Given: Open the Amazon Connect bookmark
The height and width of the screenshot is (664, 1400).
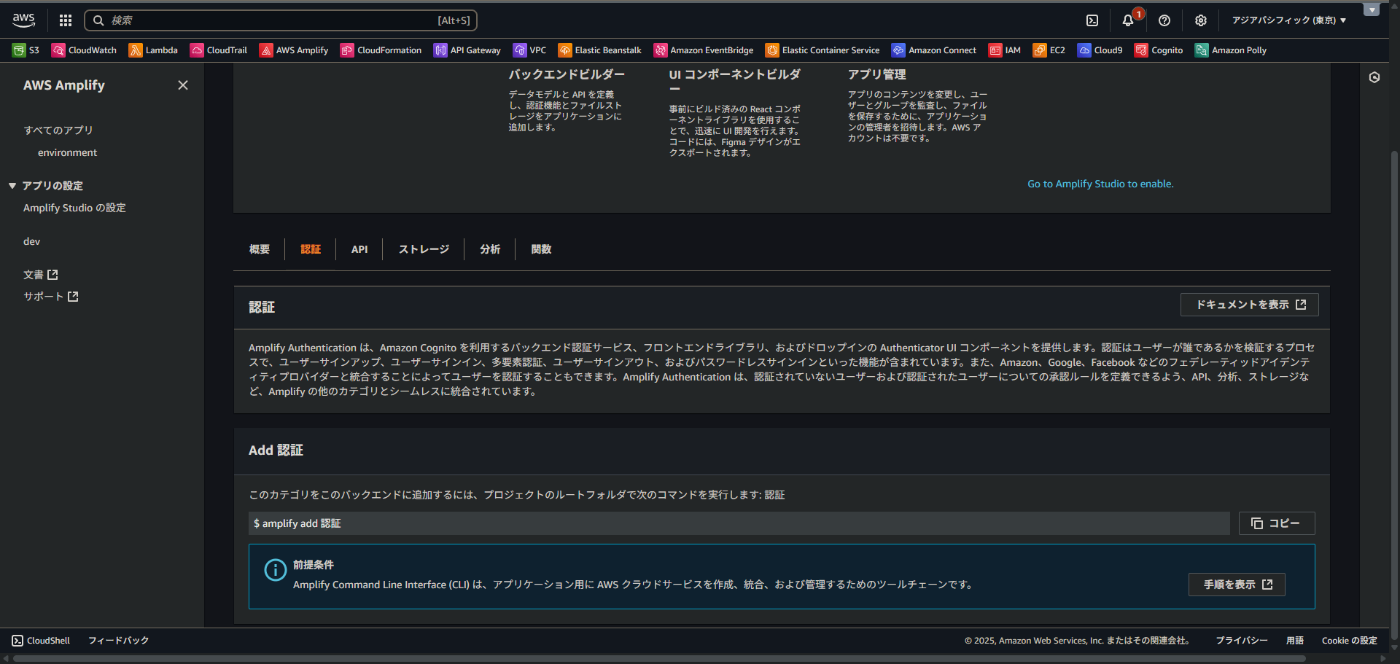Looking at the screenshot, I should (934, 50).
